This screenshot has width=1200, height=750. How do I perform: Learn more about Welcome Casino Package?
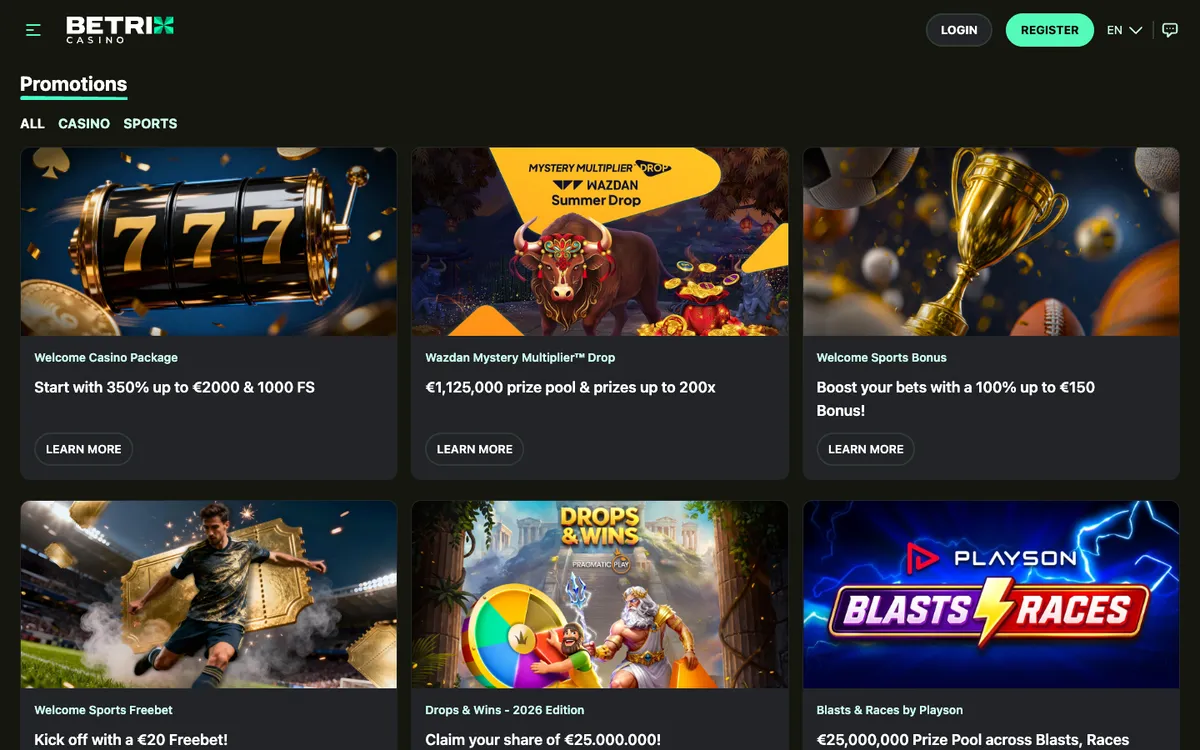(83, 449)
